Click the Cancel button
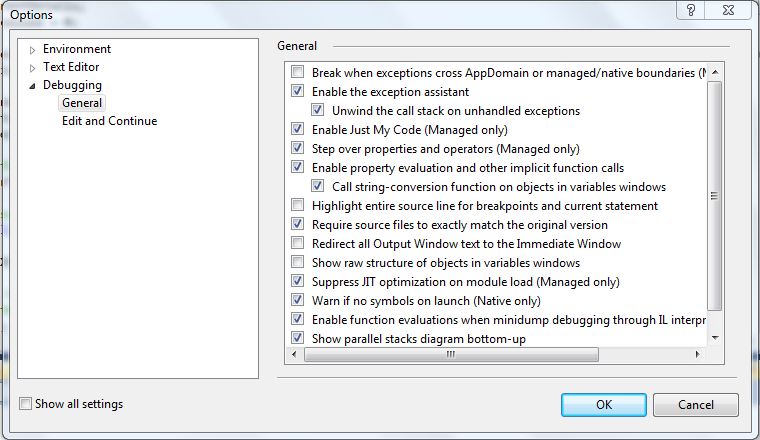This screenshot has width=760, height=440. (696, 405)
